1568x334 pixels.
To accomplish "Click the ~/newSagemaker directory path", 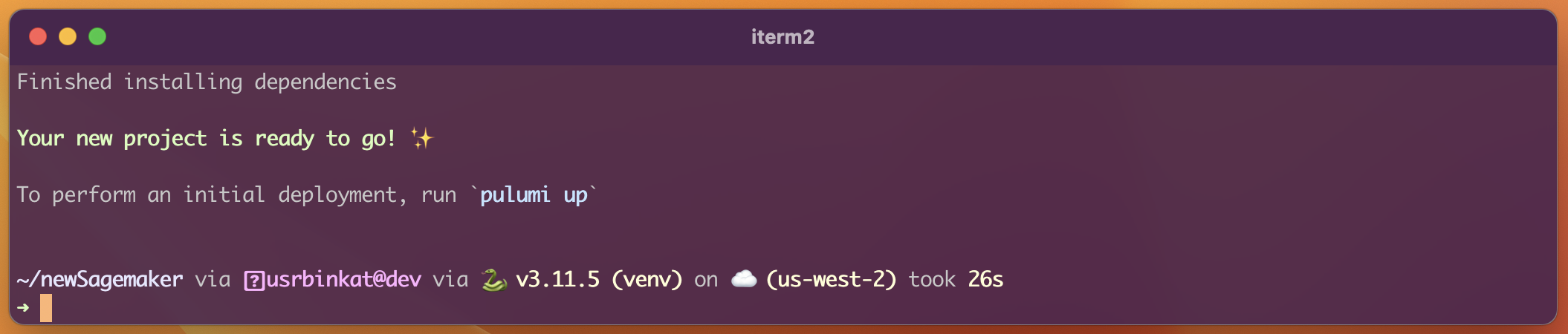I will (x=100, y=280).
